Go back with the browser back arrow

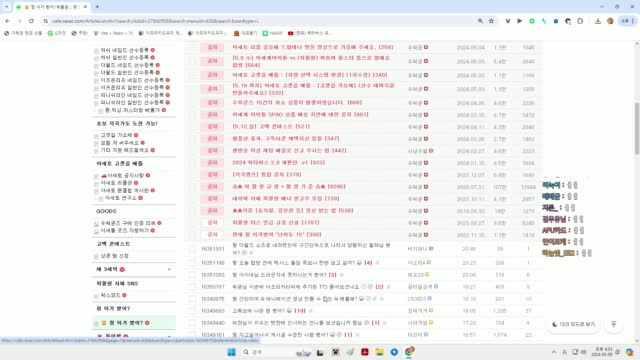[x=7, y=21]
